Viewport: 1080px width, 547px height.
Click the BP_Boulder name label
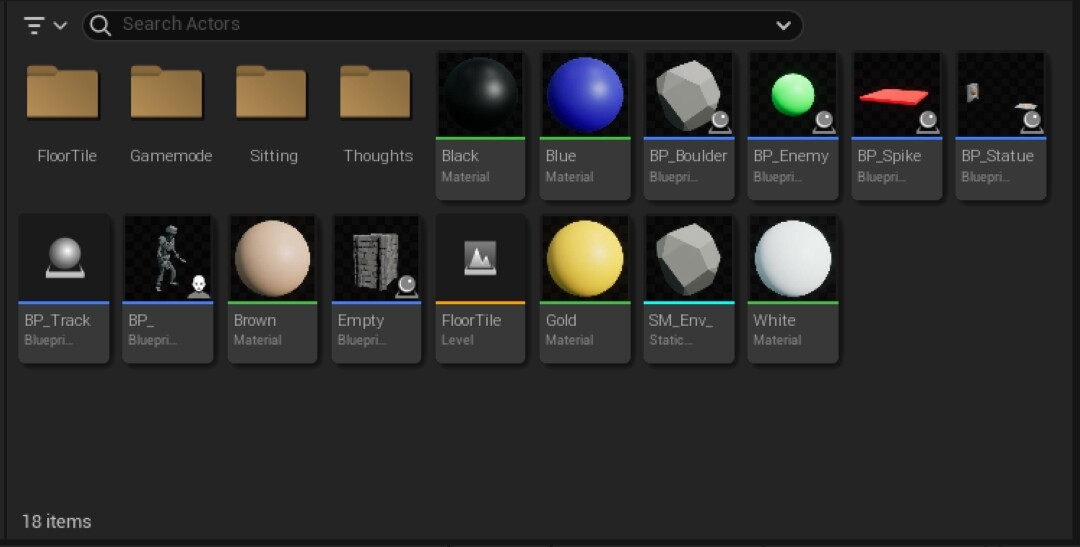688,156
